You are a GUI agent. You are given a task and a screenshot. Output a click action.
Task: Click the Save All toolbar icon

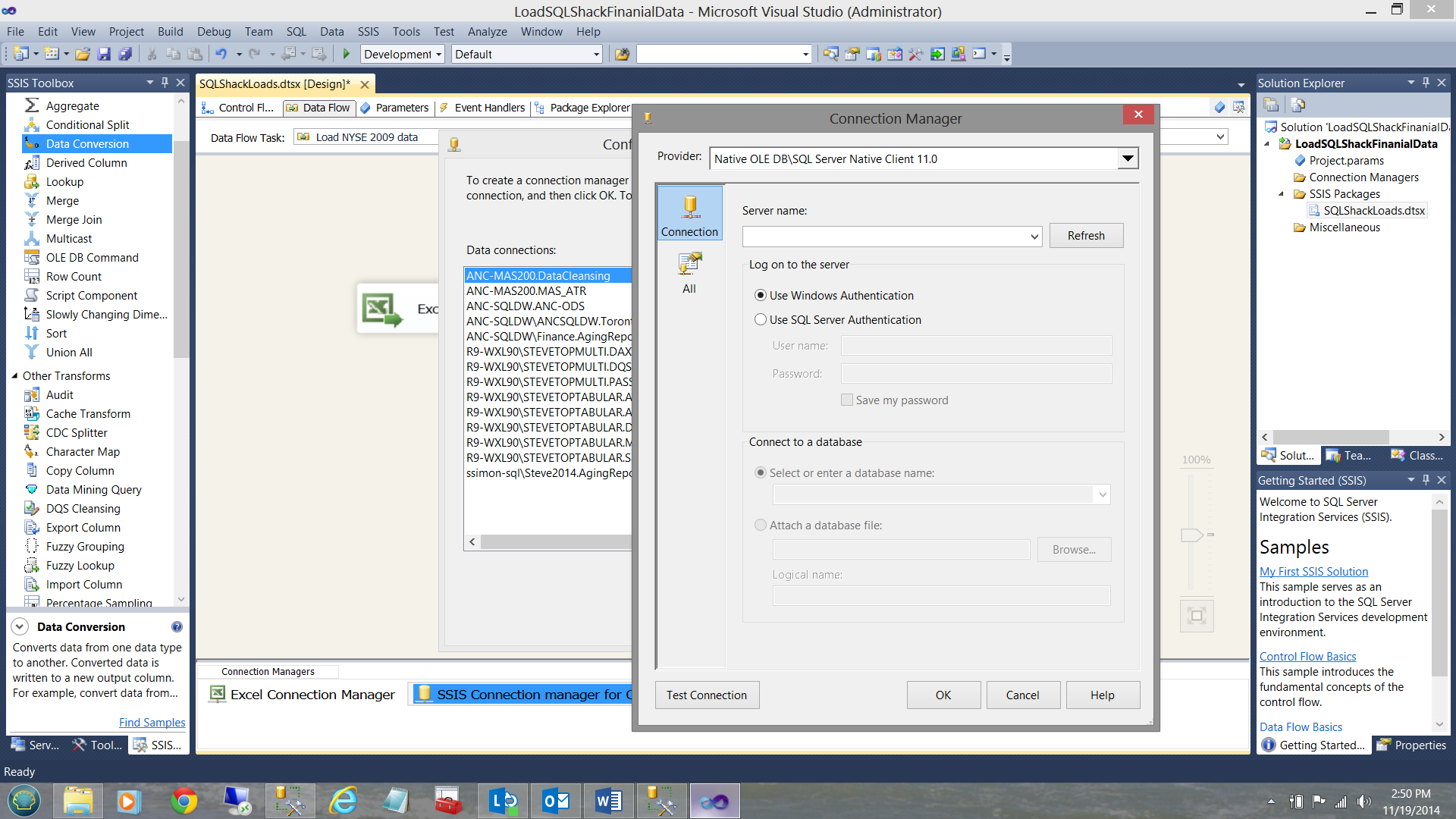click(x=125, y=54)
